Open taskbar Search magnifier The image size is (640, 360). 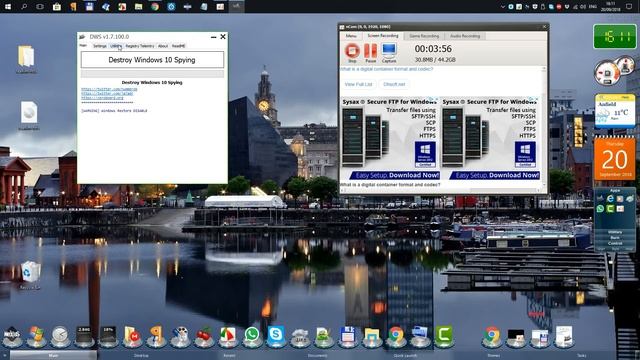pyautogui.click(x=24, y=7)
